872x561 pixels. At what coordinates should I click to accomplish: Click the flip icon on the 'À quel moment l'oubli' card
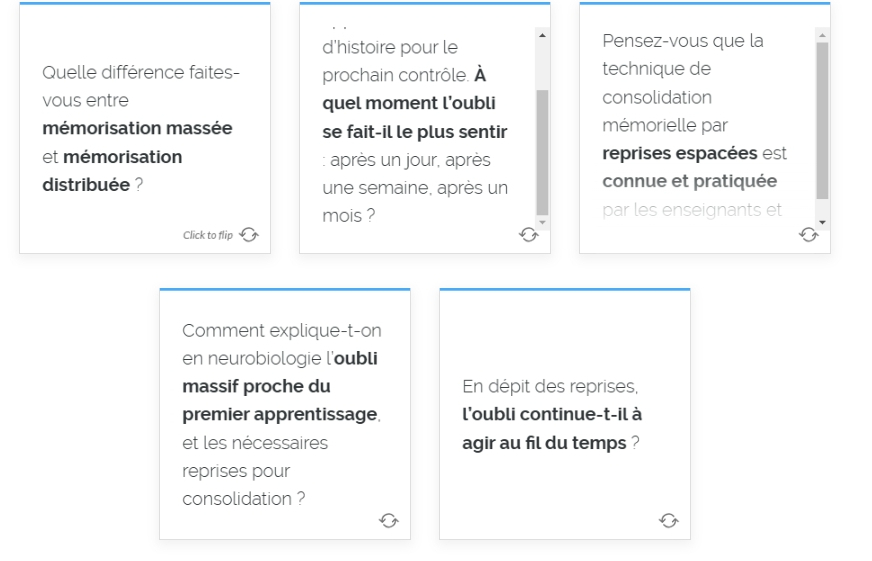[529, 235]
